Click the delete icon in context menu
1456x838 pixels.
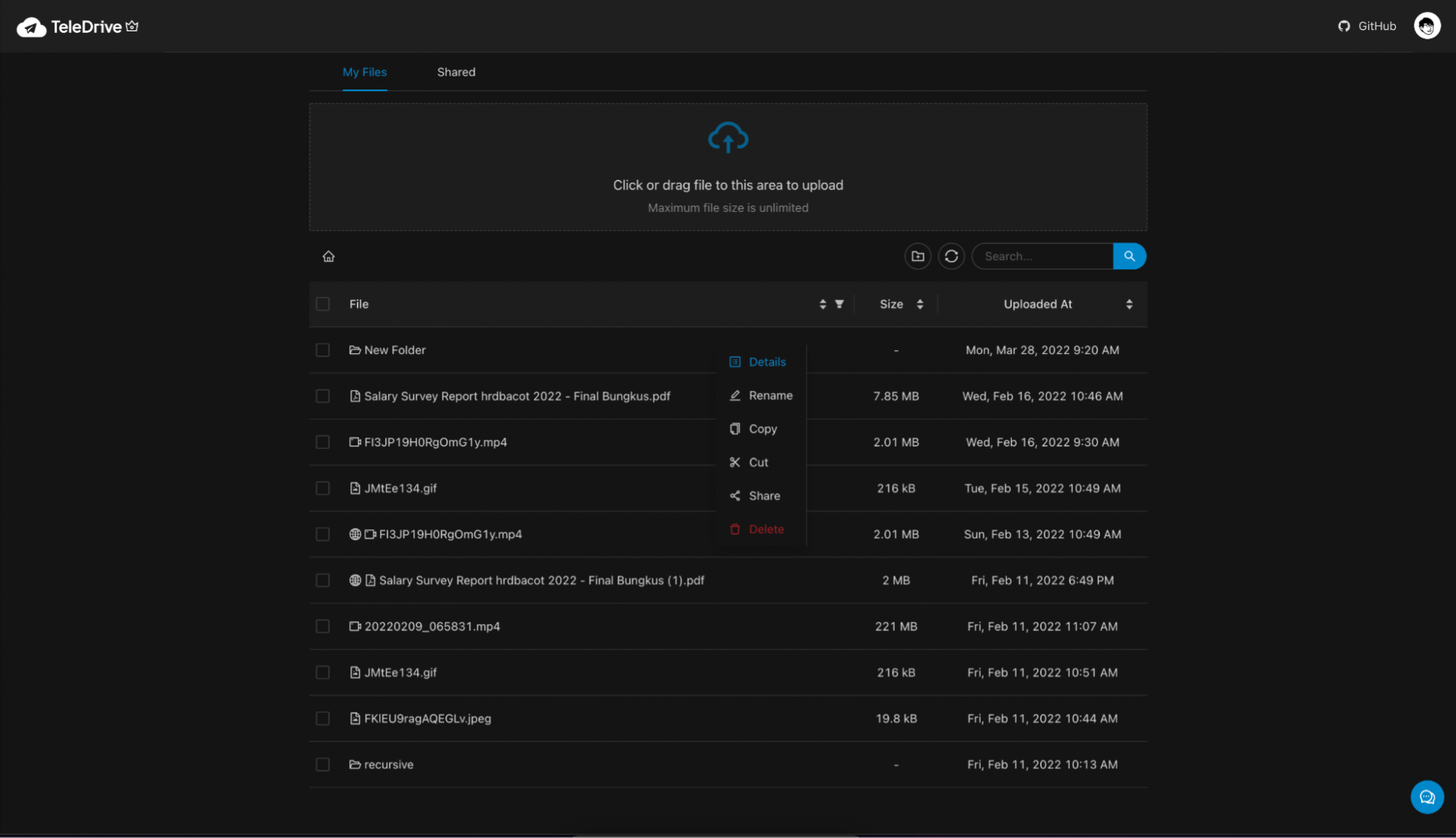[x=735, y=528]
